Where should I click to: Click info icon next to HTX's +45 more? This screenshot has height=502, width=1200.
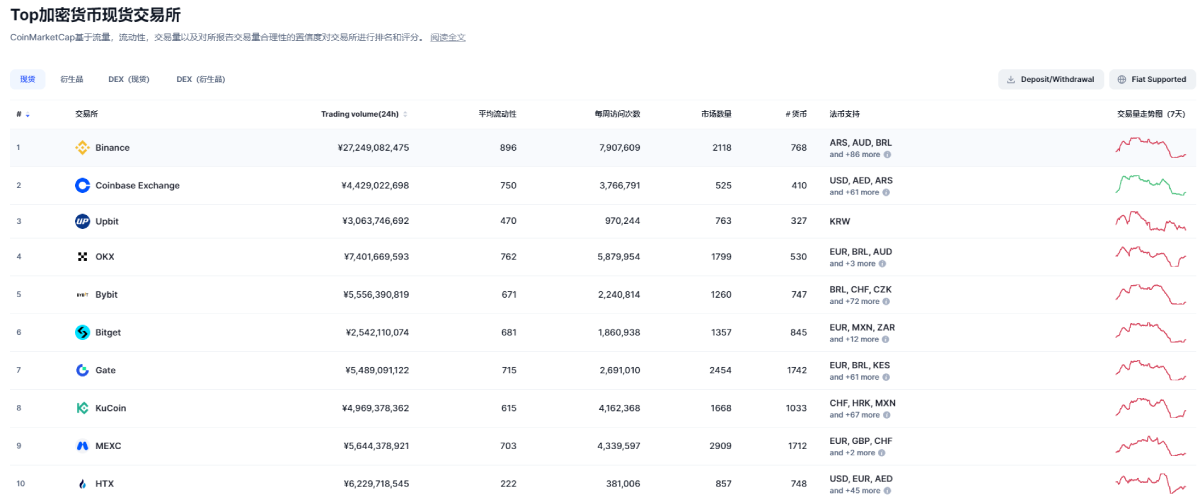coord(886,491)
